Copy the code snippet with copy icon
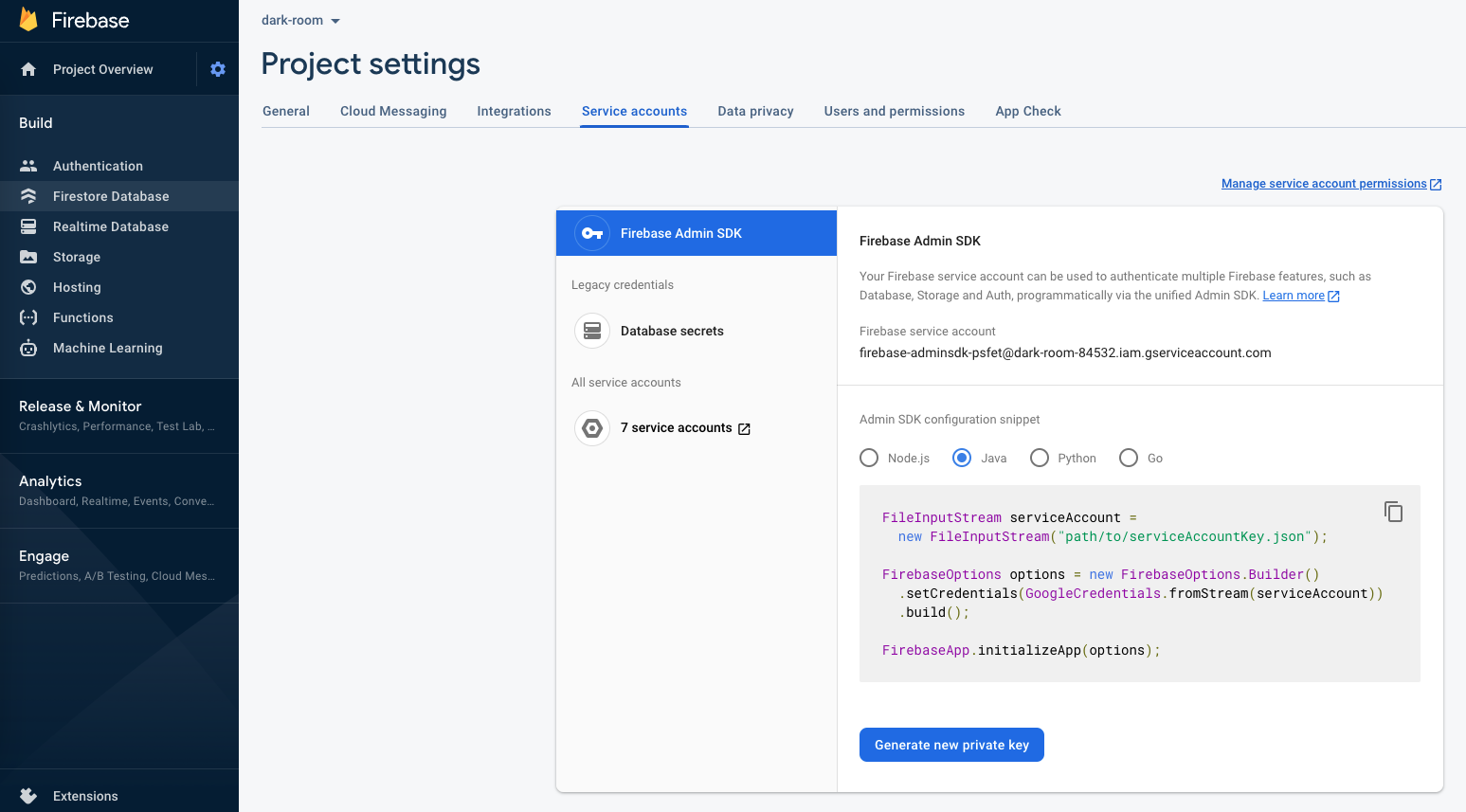The width and height of the screenshot is (1466, 812). pyautogui.click(x=1393, y=512)
